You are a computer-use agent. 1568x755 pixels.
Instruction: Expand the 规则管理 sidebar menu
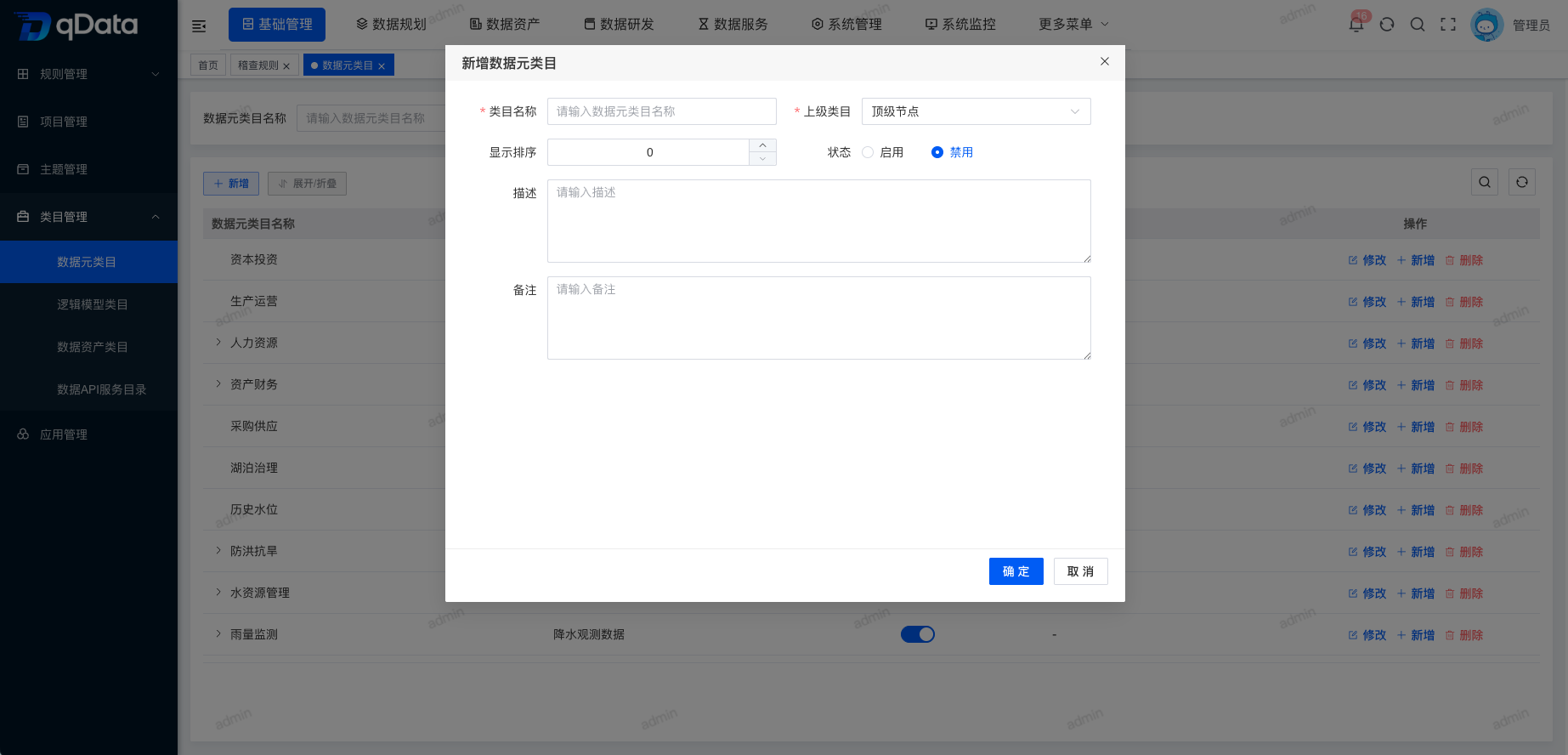tap(88, 74)
